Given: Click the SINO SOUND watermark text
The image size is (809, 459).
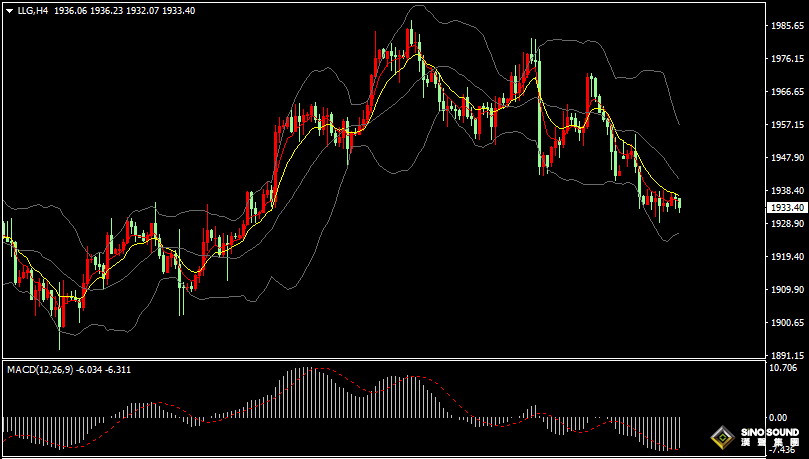Looking at the screenshot, I should 769,432.
